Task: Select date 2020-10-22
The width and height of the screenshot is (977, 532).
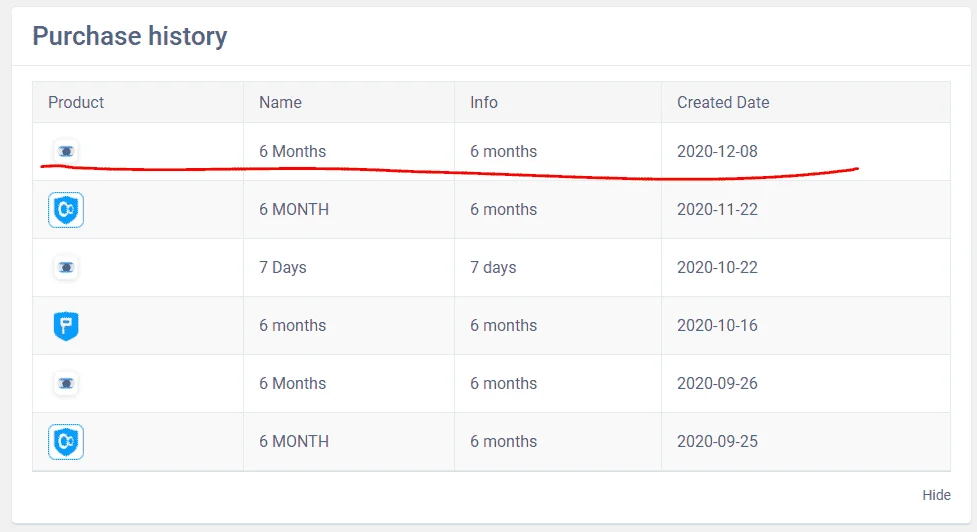Action: [717, 267]
